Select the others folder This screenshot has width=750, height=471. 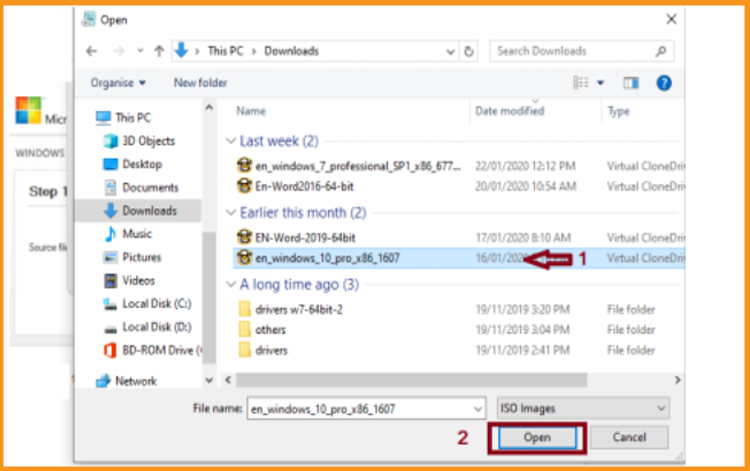[x=270, y=330]
